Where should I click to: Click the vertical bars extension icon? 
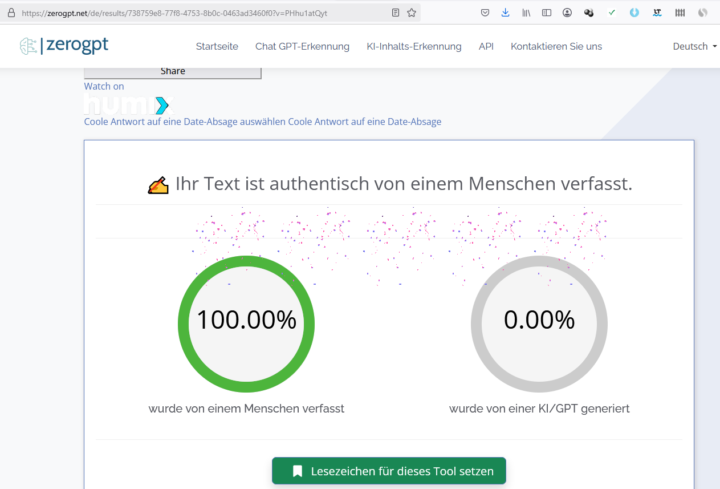680,13
